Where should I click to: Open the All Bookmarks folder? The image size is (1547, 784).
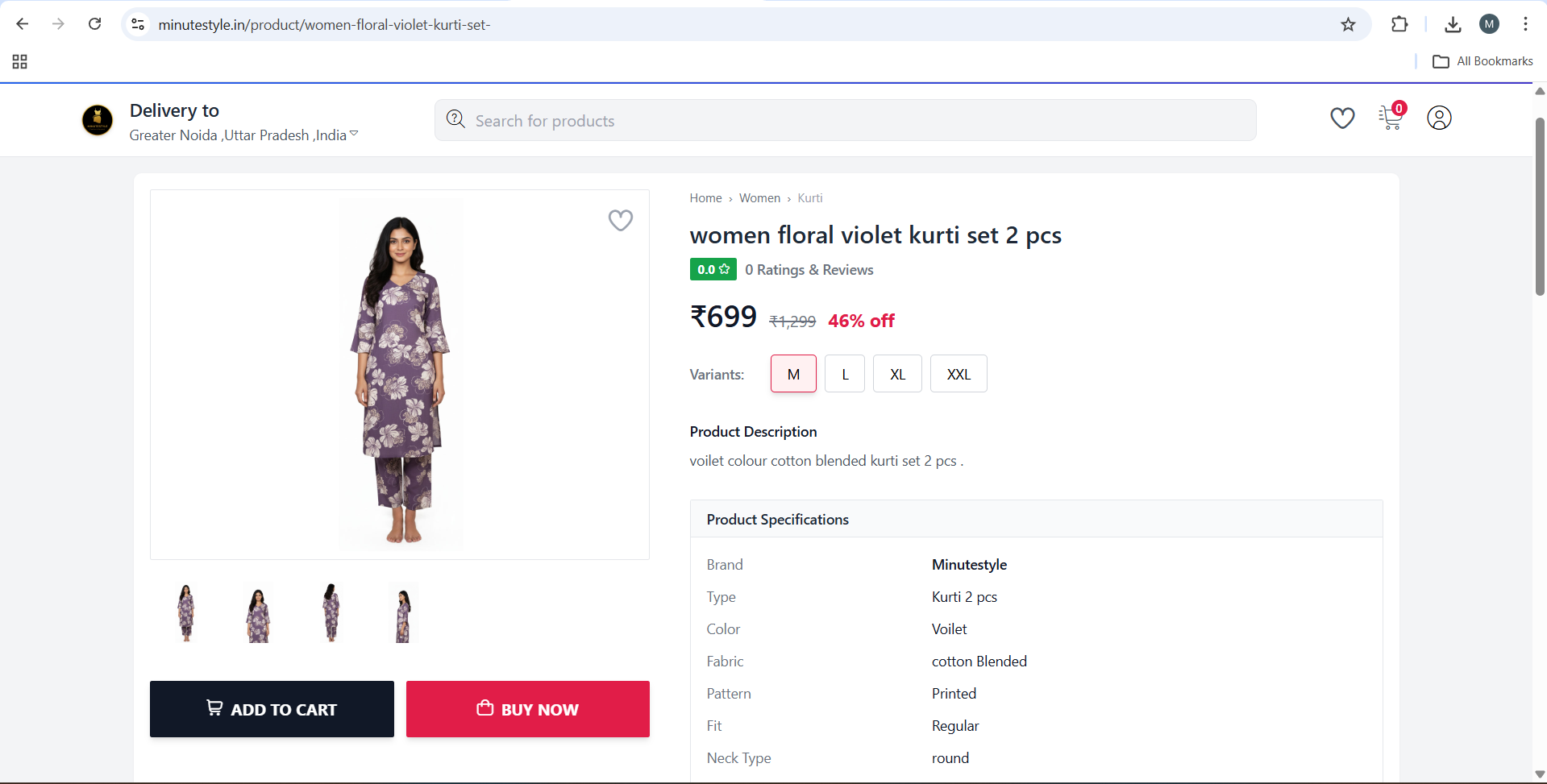click(1483, 61)
